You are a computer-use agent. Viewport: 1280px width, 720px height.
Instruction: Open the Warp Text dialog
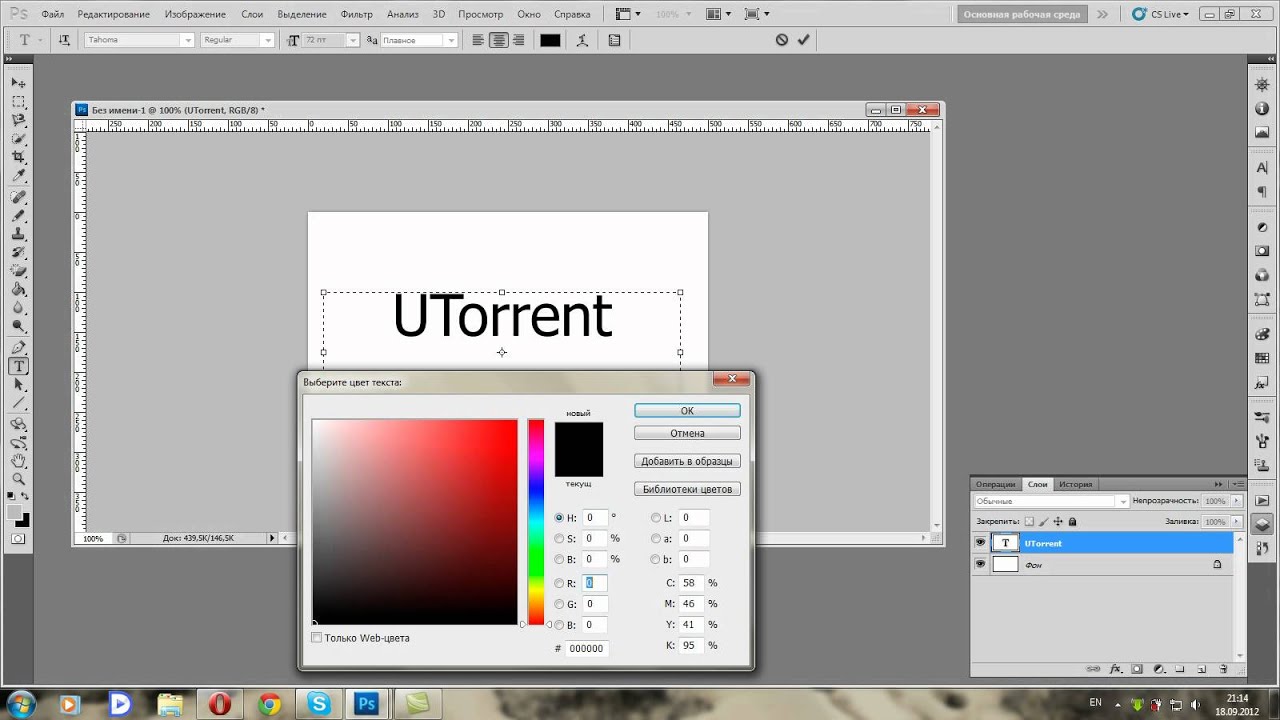[584, 40]
